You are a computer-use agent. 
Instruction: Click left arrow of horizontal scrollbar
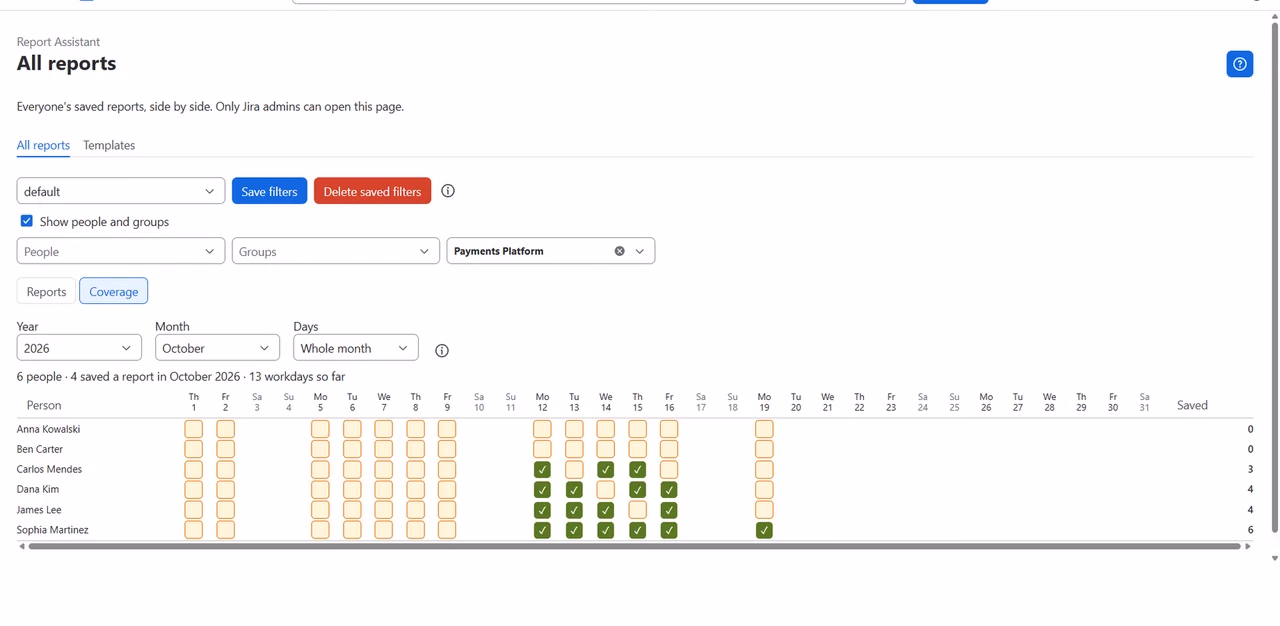coord(21,547)
